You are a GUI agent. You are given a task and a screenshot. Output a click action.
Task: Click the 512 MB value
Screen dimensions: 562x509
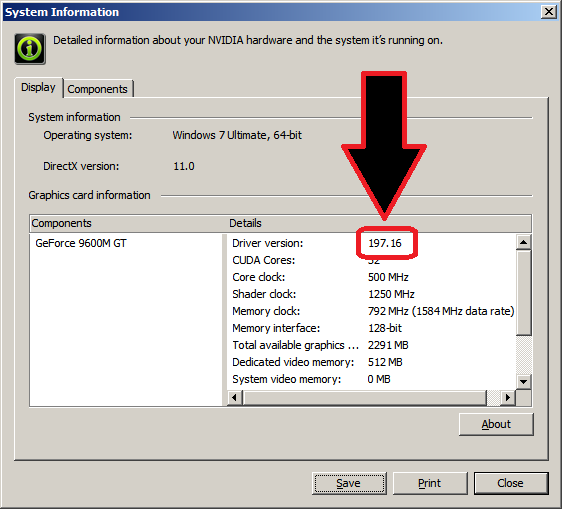click(385, 362)
